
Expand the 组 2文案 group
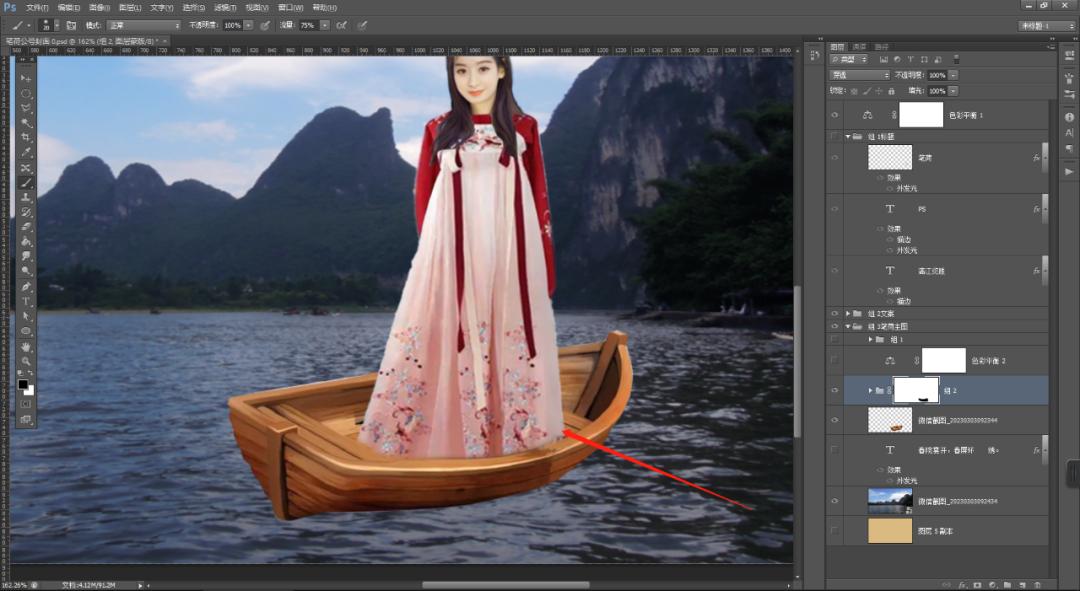pyautogui.click(x=848, y=313)
